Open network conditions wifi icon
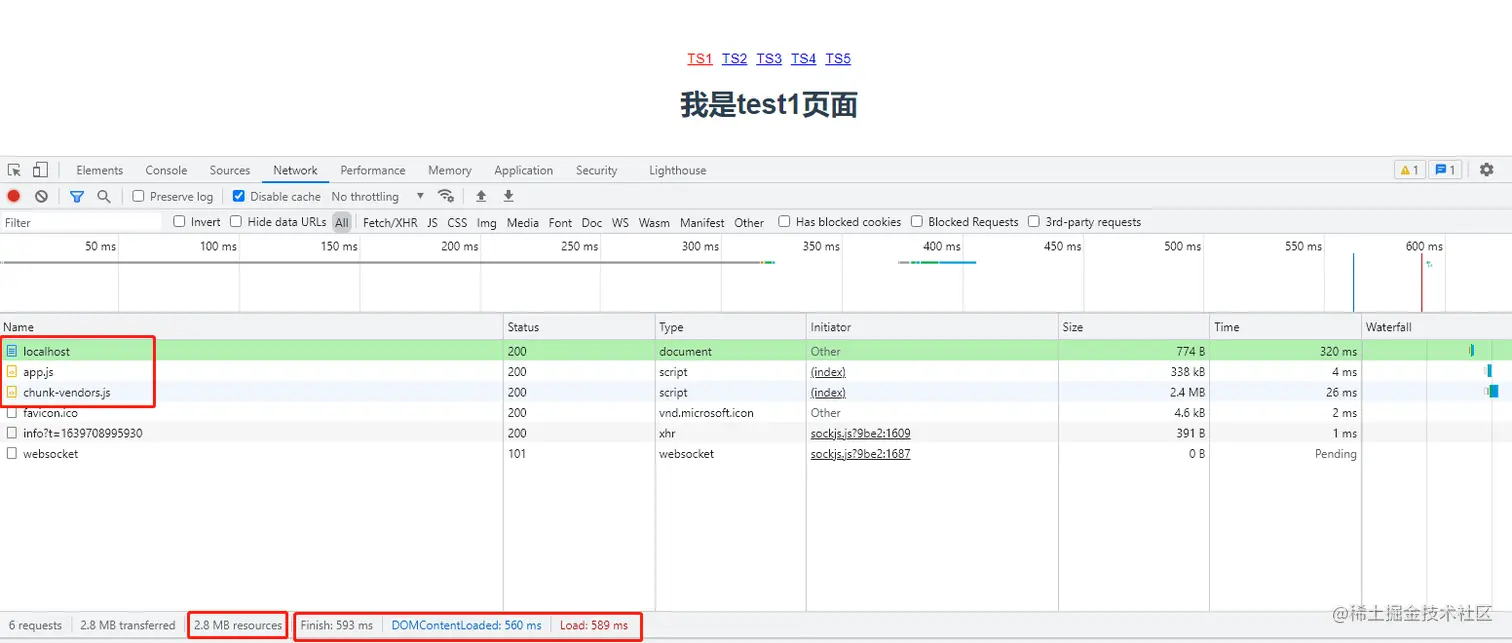Image resolution: width=1512 pixels, height=643 pixels. (446, 196)
